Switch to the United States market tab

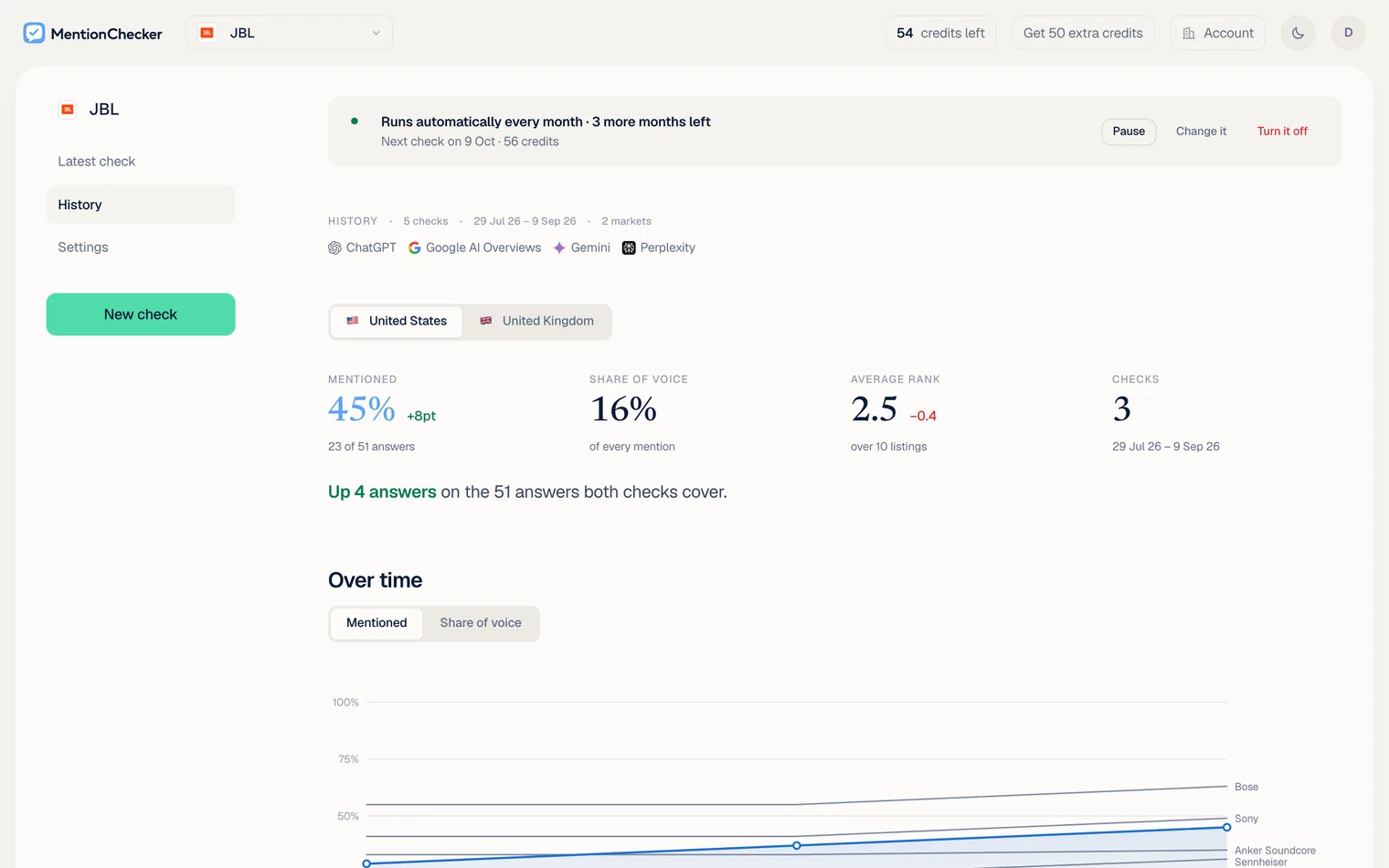coord(397,321)
